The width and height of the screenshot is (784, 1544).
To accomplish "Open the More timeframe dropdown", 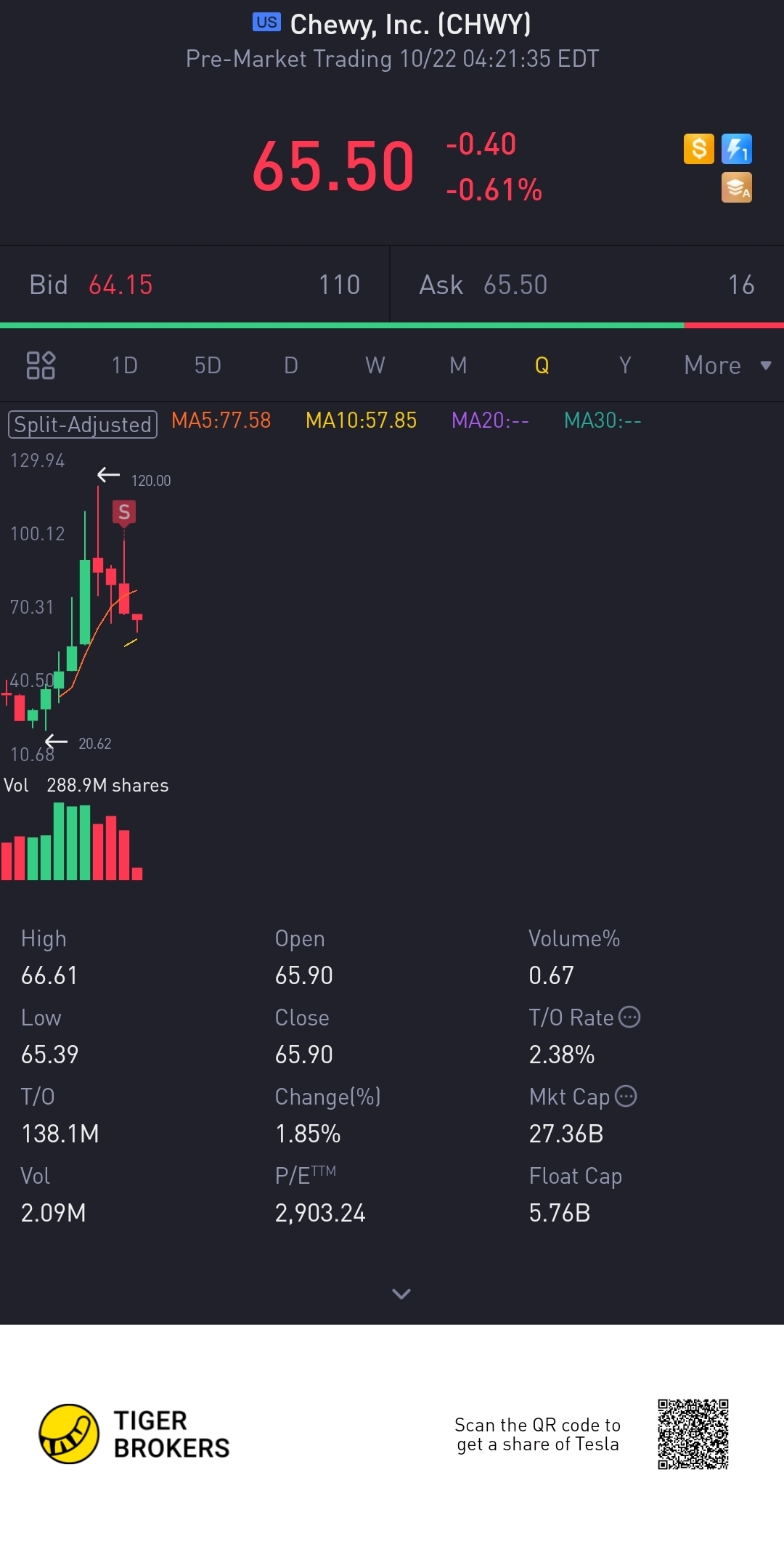I will (x=727, y=365).
